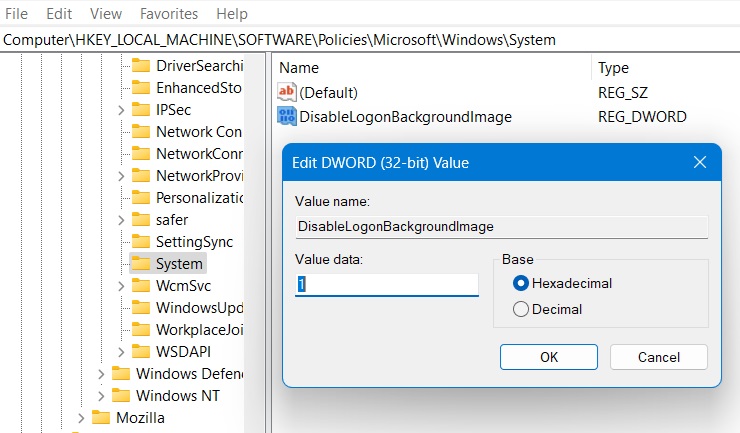Select the (Default) value name
The image size is (740, 433).
point(328,93)
